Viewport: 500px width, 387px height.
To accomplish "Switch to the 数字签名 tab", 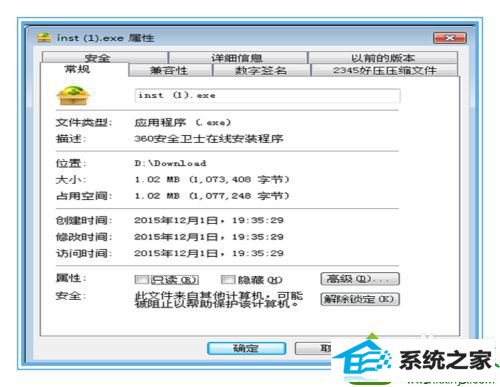I will (x=262, y=70).
